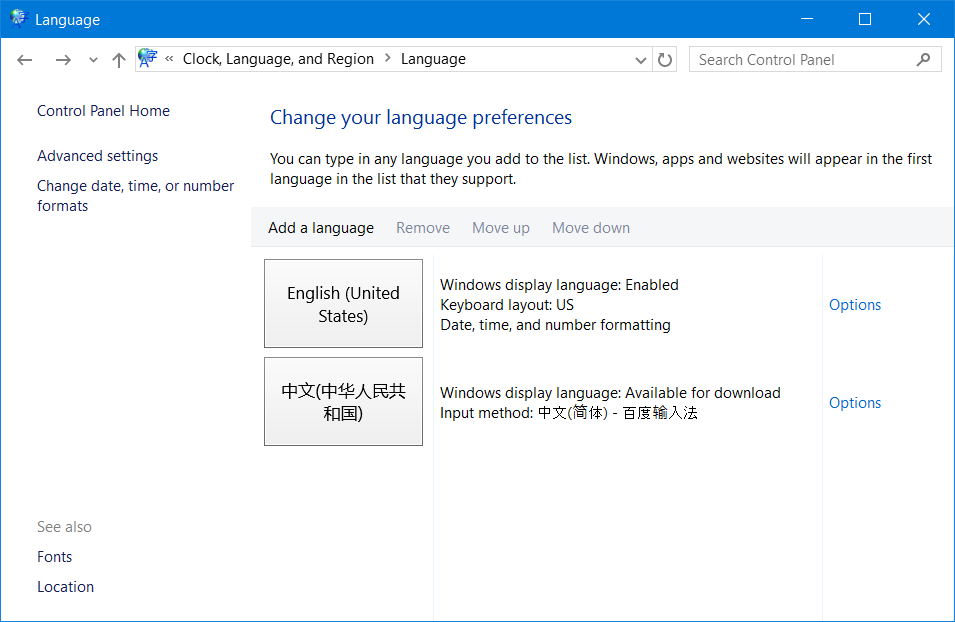Image resolution: width=955 pixels, height=622 pixels.
Task: Select the English (United States) language tile
Action: [344, 303]
